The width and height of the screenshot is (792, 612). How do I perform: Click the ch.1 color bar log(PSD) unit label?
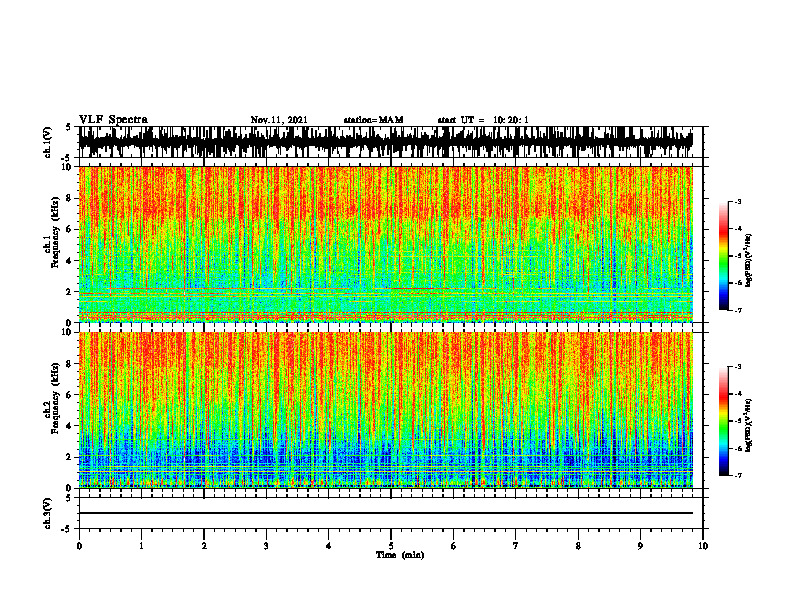click(x=749, y=261)
